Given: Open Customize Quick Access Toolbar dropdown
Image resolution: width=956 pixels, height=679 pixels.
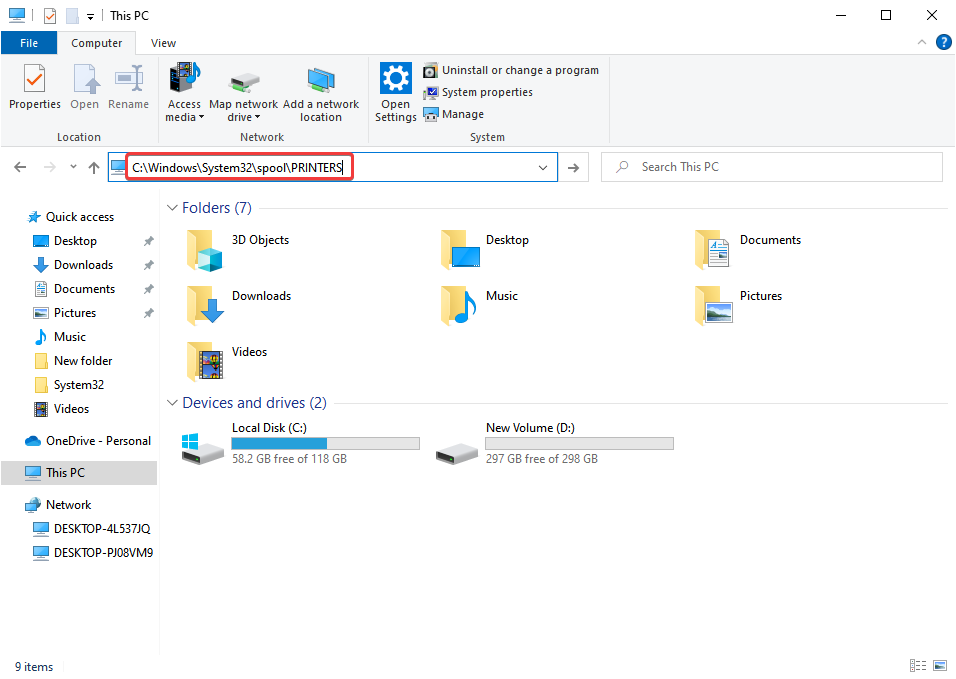Looking at the screenshot, I should [90, 16].
